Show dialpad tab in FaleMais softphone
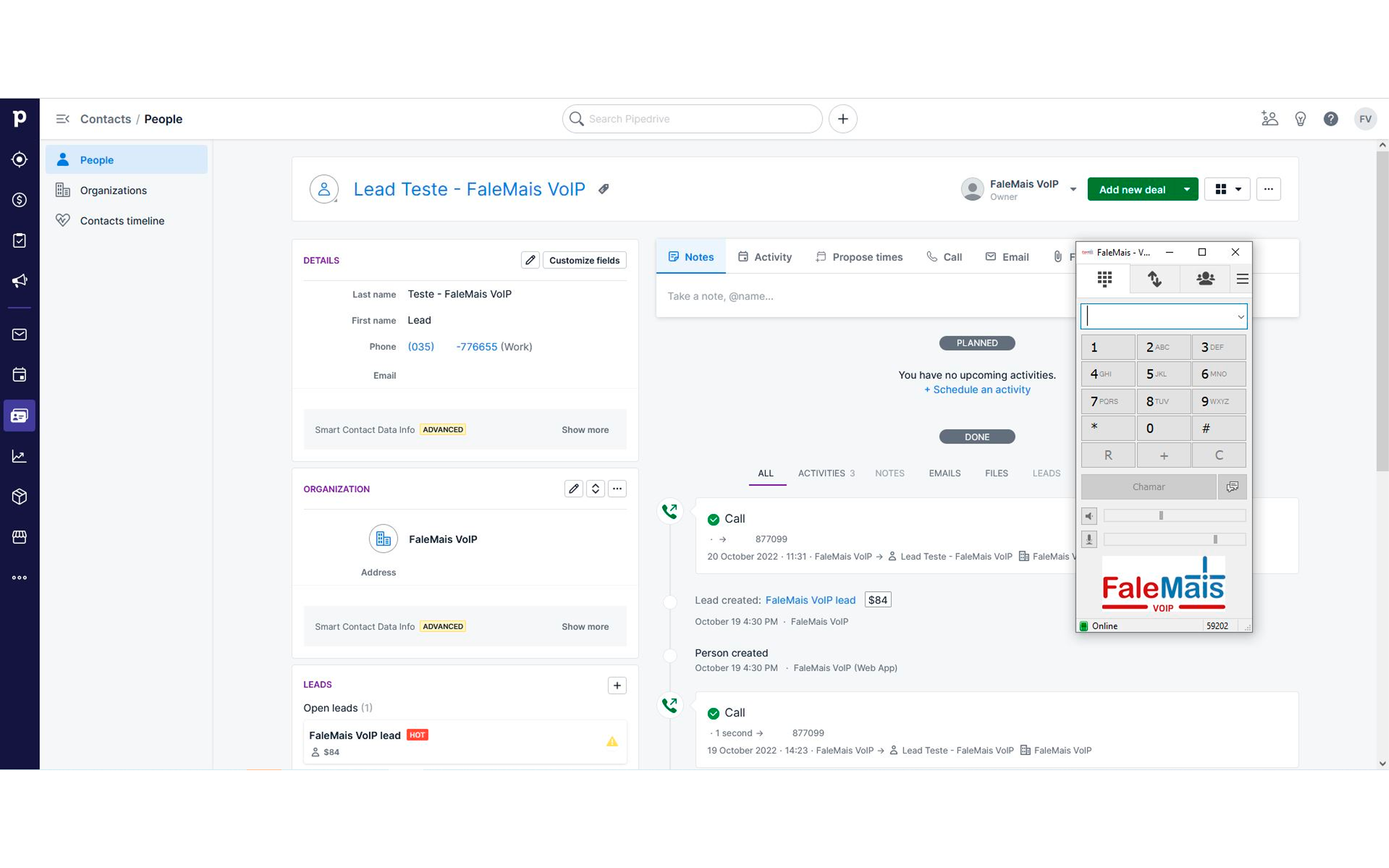1389x868 pixels. (x=1104, y=279)
